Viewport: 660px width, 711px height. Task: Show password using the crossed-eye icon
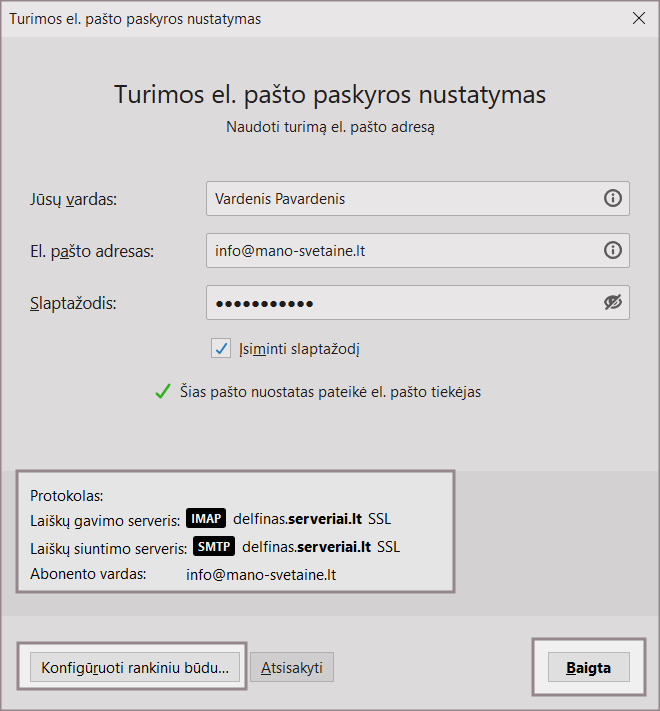(613, 302)
